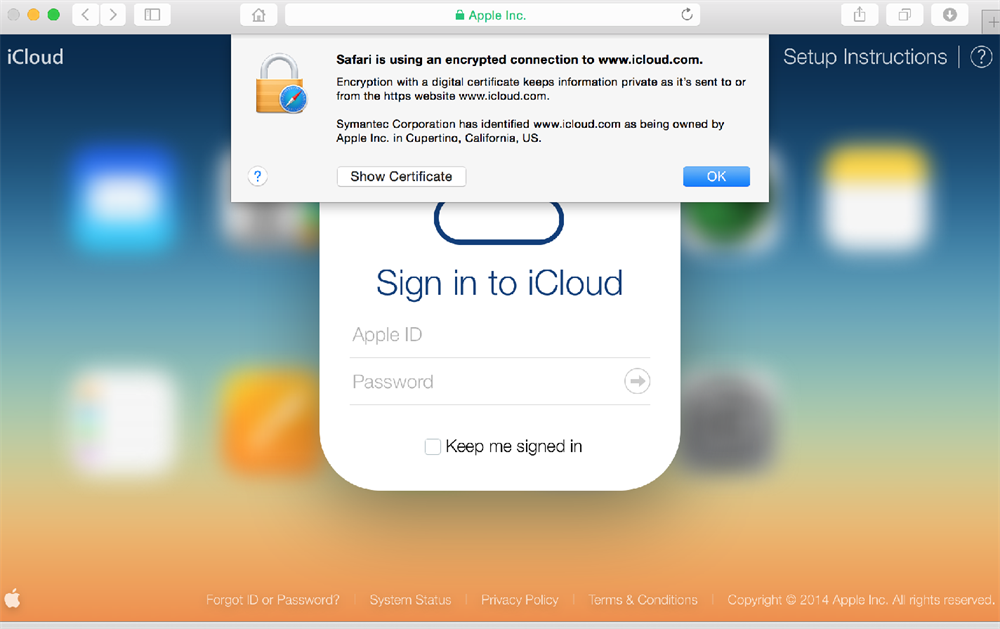
Task: Open the Share button in toolbar
Action: (860, 15)
